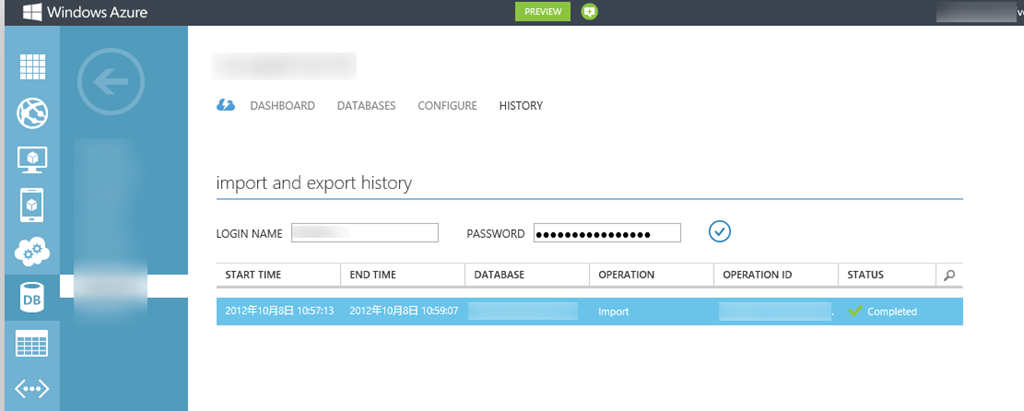1024x411 pixels.
Task: Click inside the LOGIN NAME field
Action: pos(365,233)
